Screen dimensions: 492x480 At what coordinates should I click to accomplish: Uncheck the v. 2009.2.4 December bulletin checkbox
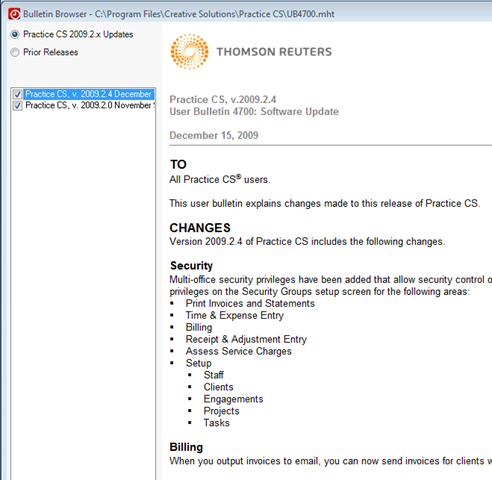18,94
